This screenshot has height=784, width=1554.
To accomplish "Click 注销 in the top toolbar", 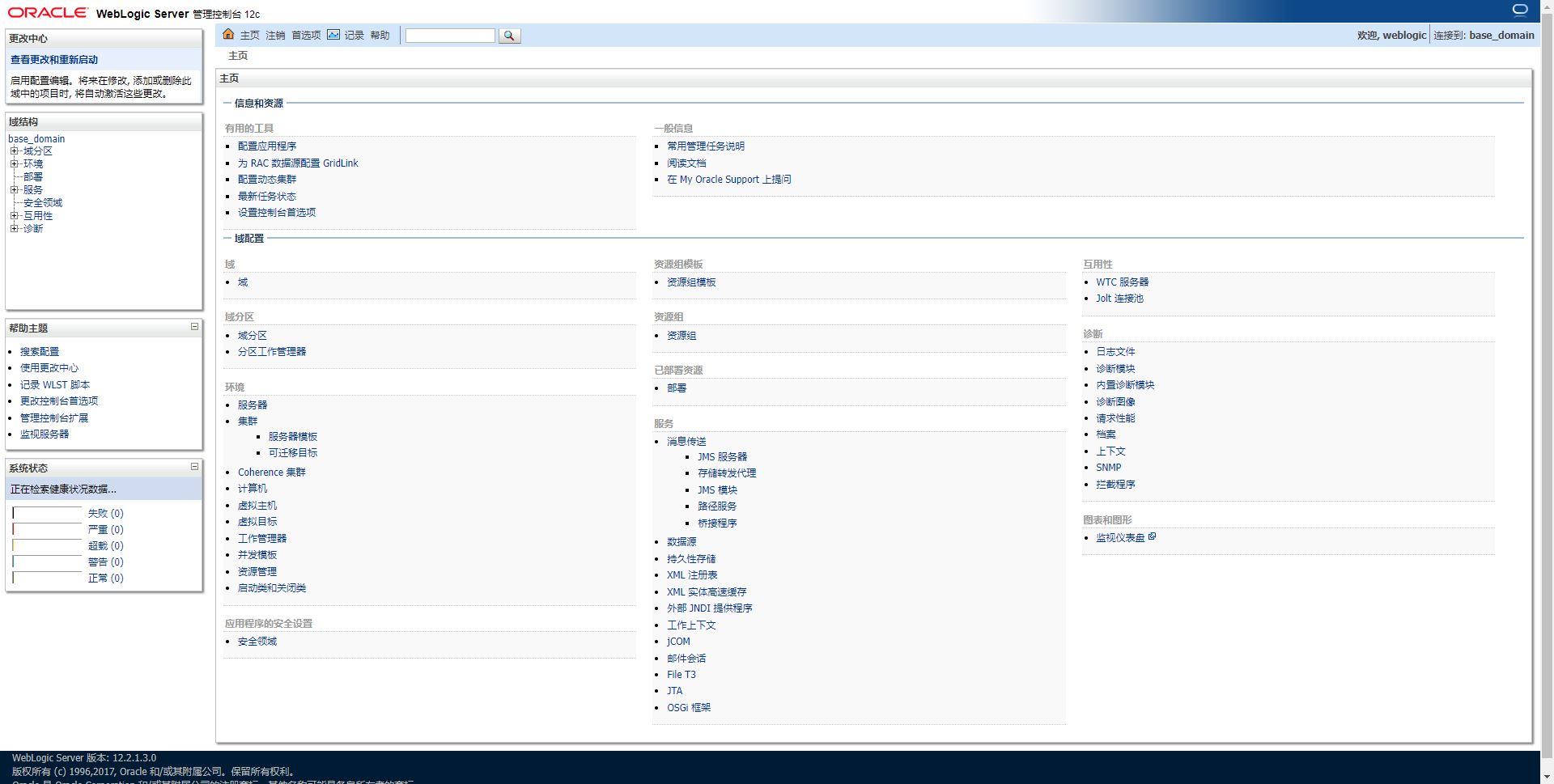I will click(275, 35).
